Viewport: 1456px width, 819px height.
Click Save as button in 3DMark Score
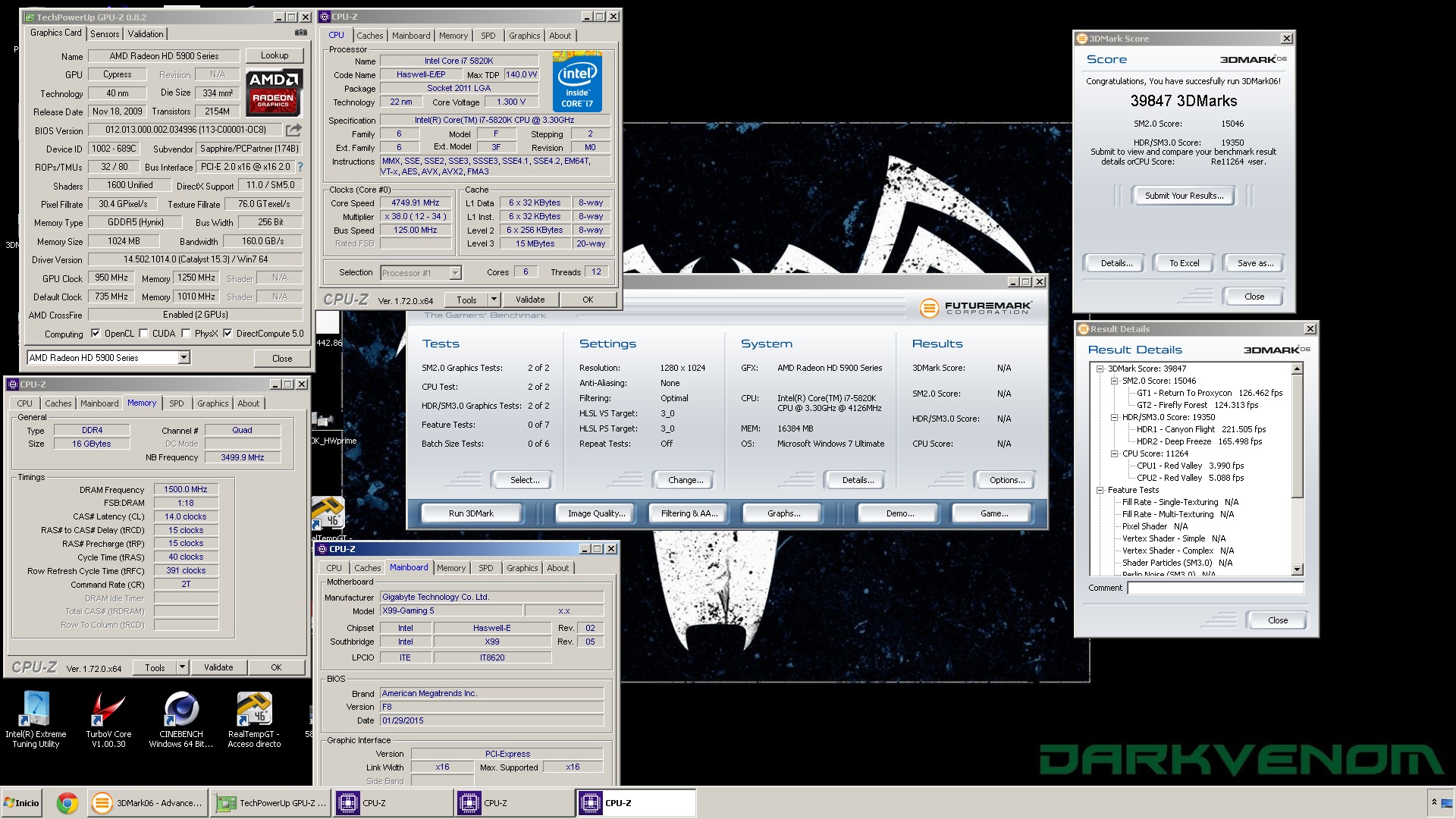pos(1255,263)
